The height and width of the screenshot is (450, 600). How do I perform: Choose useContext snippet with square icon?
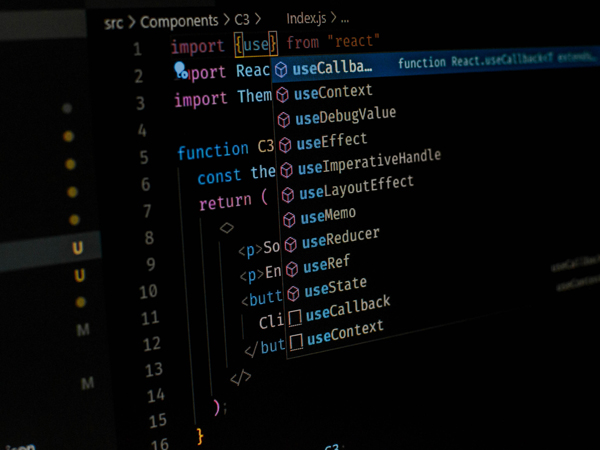tap(345, 332)
